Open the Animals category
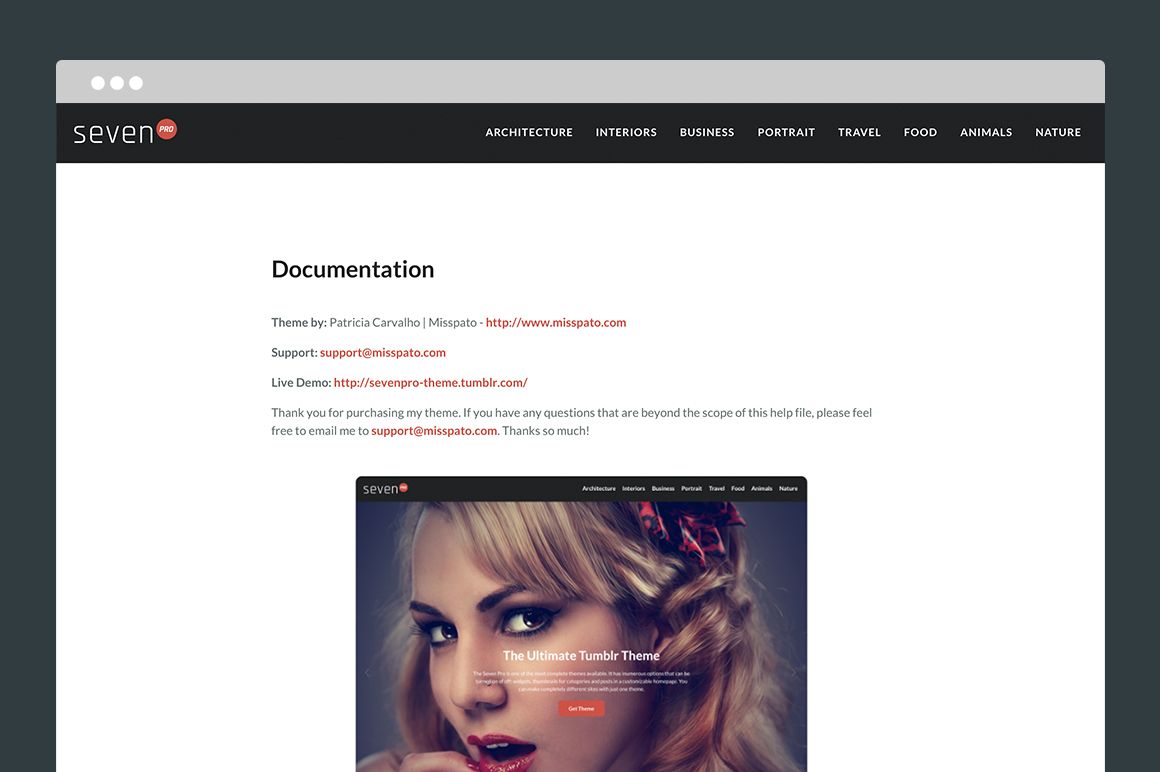The image size is (1160, 772). 986,131
